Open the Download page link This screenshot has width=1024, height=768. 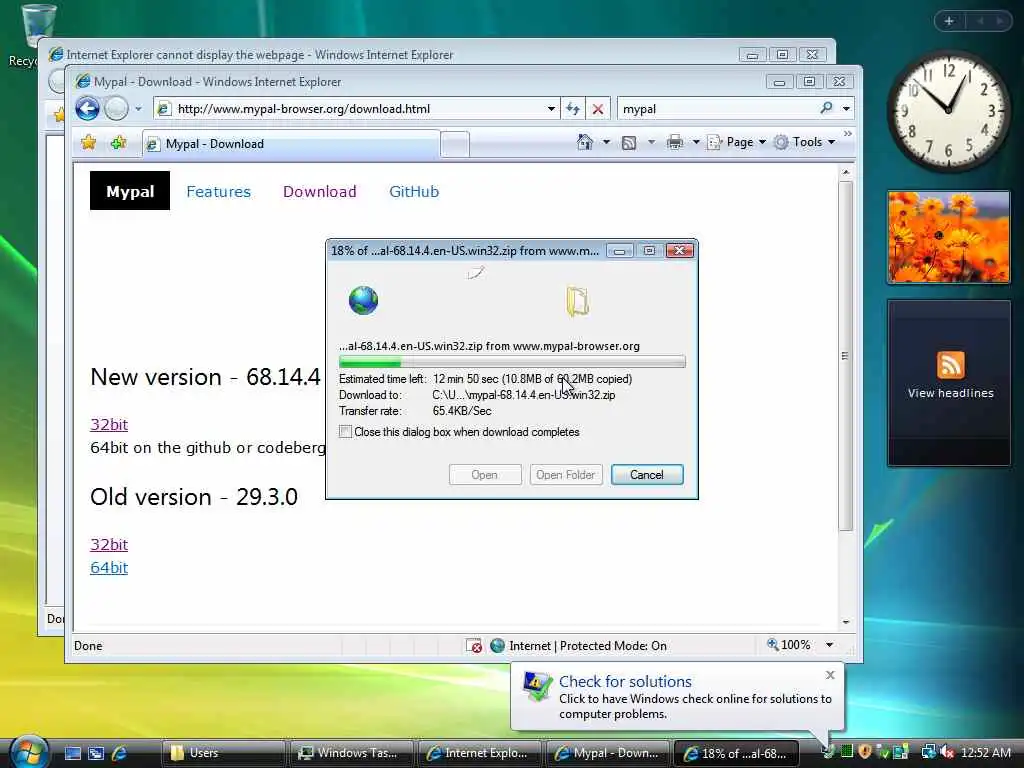point(319,191)
